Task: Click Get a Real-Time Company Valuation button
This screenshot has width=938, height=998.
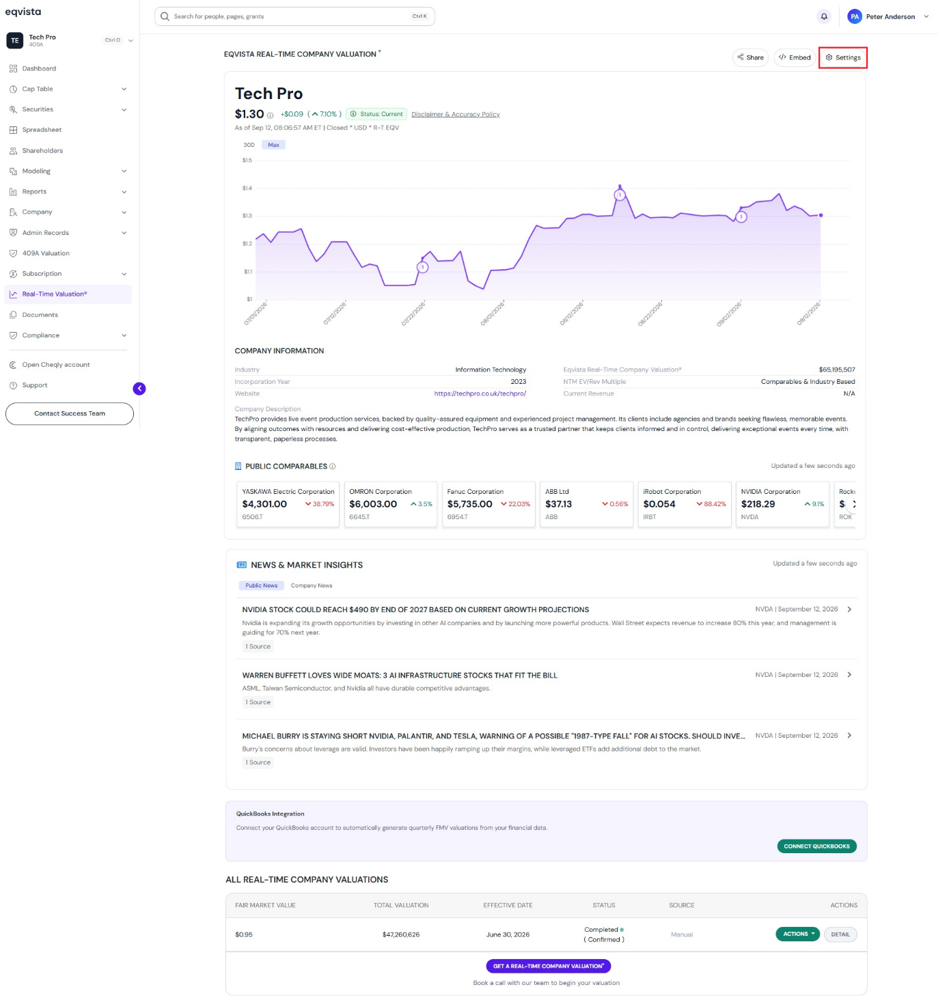Action: [x=548, y=966]
